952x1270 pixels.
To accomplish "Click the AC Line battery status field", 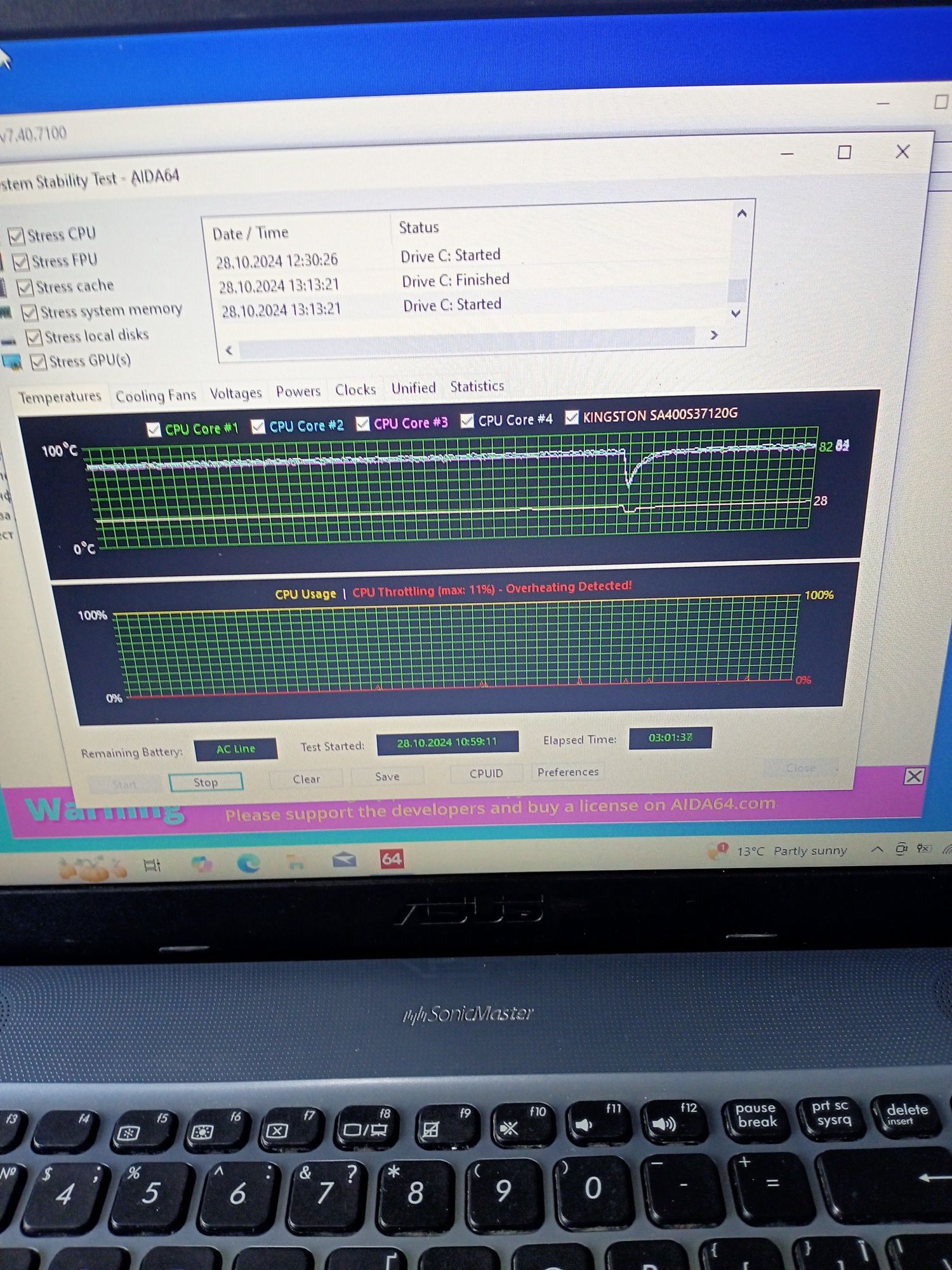I will [x=235, y=749].
